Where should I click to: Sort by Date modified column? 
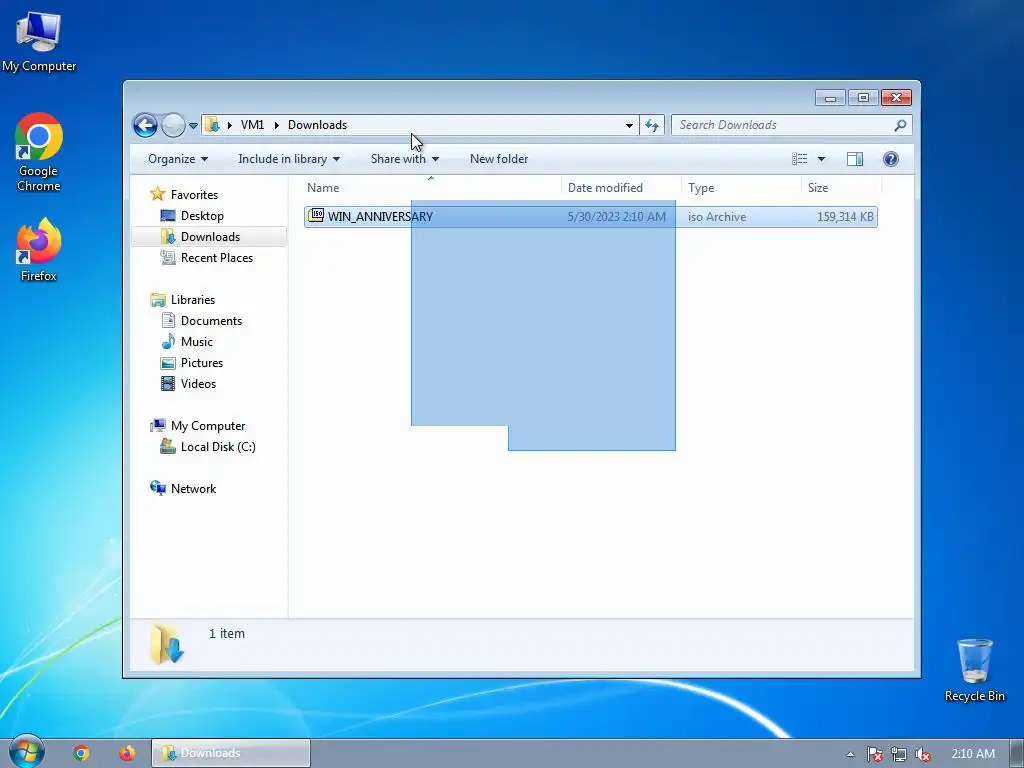pos(621,187)
